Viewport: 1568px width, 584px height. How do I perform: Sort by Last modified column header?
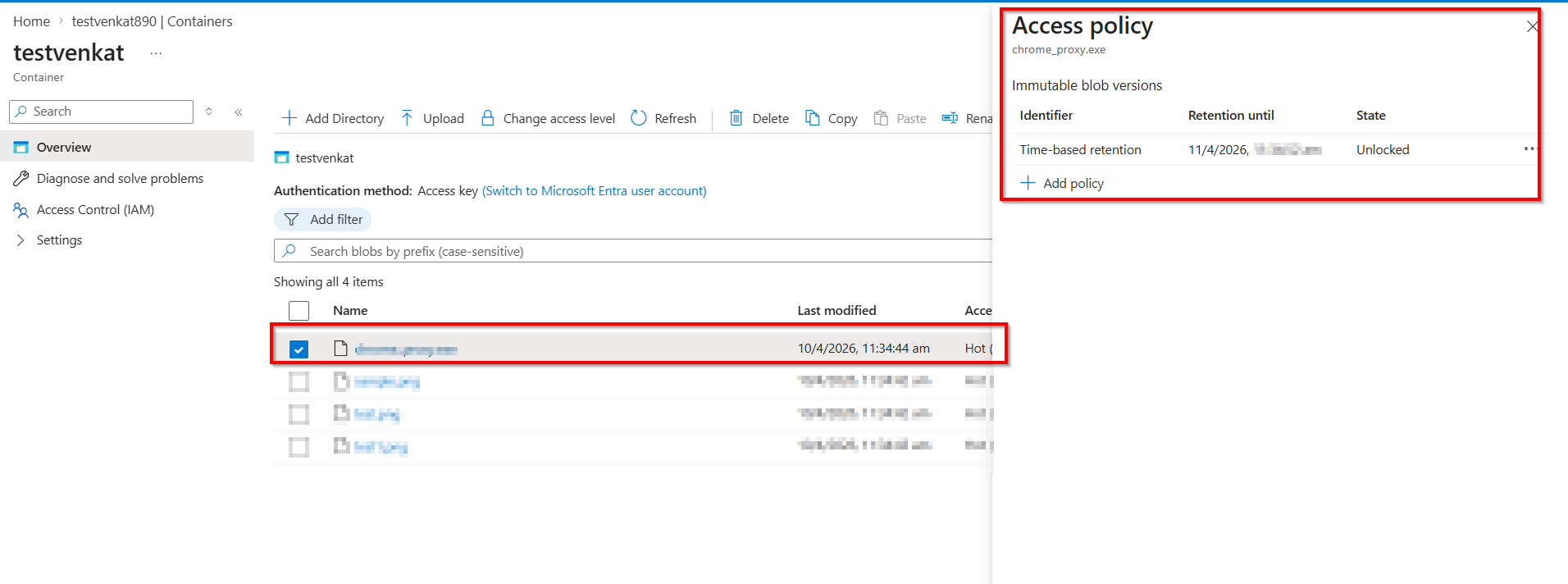(836, 311)
